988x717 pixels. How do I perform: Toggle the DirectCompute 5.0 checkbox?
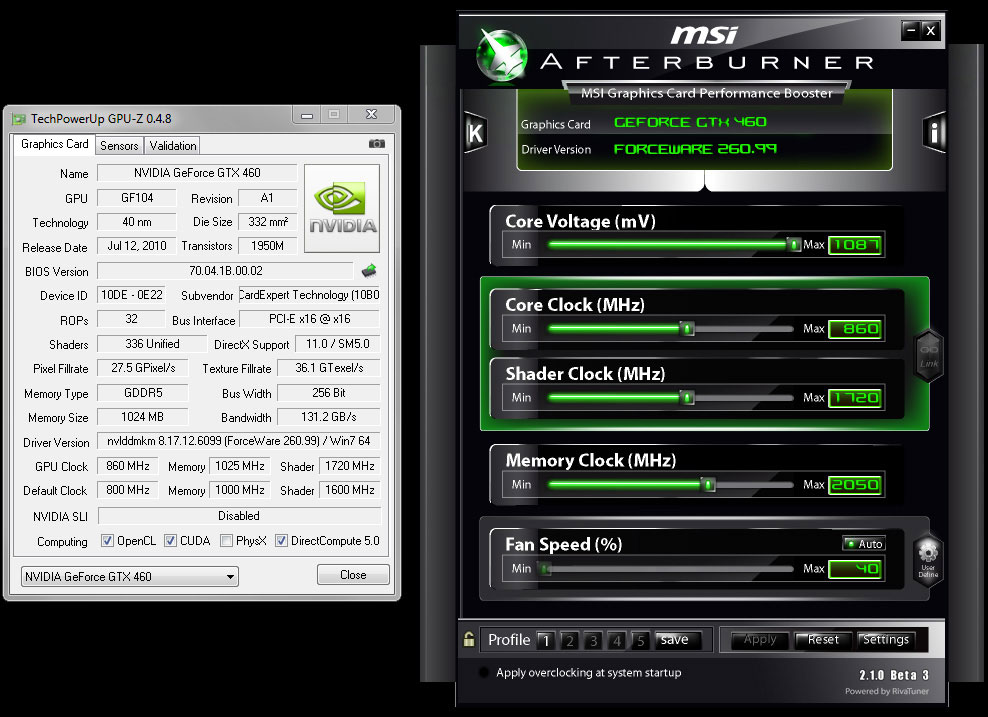(x=282, y=541)
